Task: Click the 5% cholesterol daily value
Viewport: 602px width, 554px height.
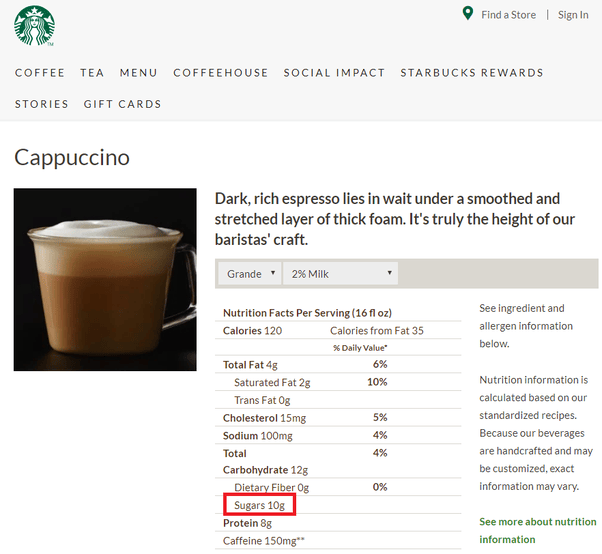Action: [x=380, y=417]
